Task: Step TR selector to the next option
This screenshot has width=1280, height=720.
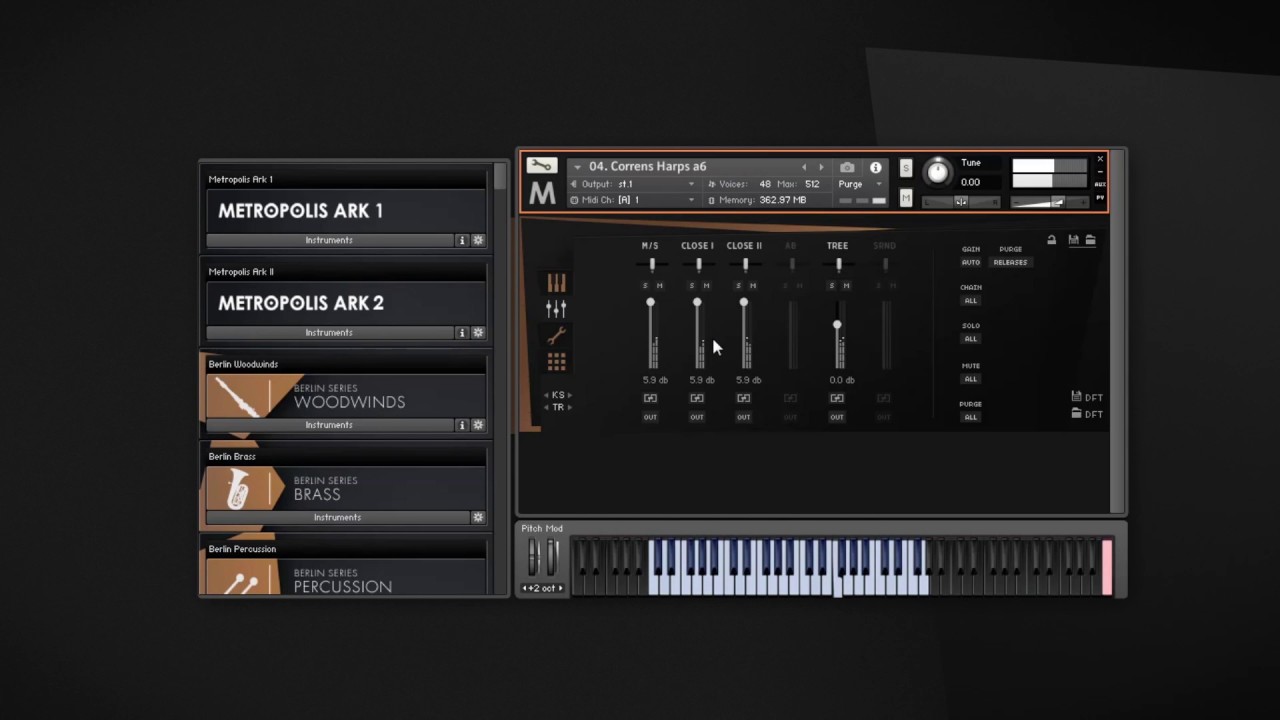Action: pos(570,407)
